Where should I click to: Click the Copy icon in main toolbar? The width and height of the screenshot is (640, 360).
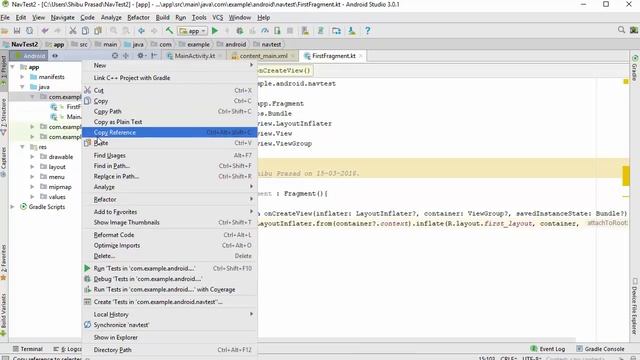click(x=85, y=31)
